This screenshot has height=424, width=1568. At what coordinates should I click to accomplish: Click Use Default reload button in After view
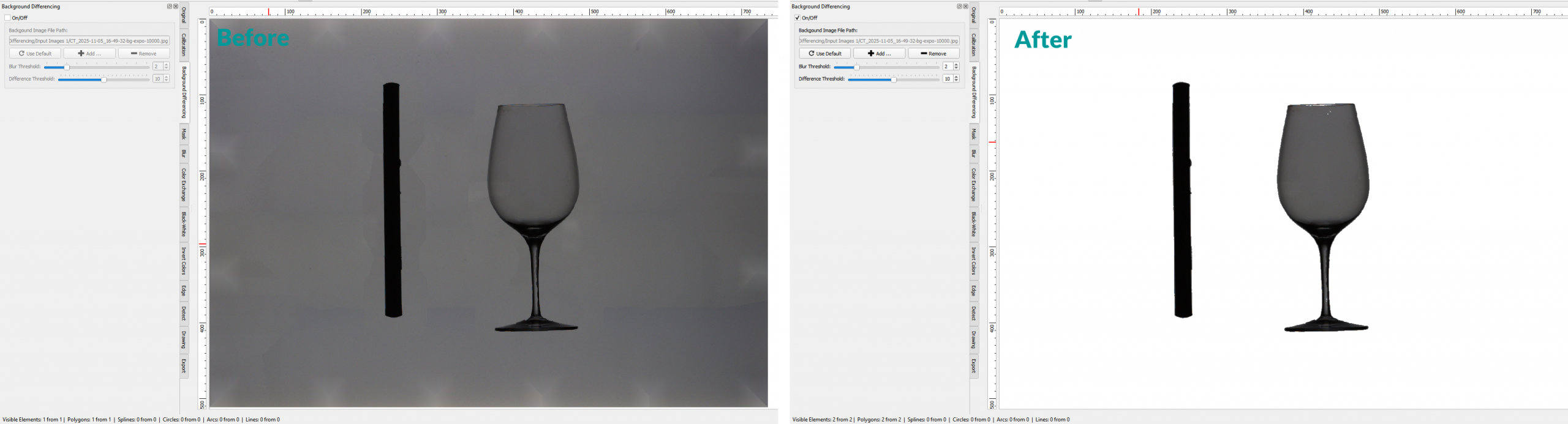tap(824, 54)
